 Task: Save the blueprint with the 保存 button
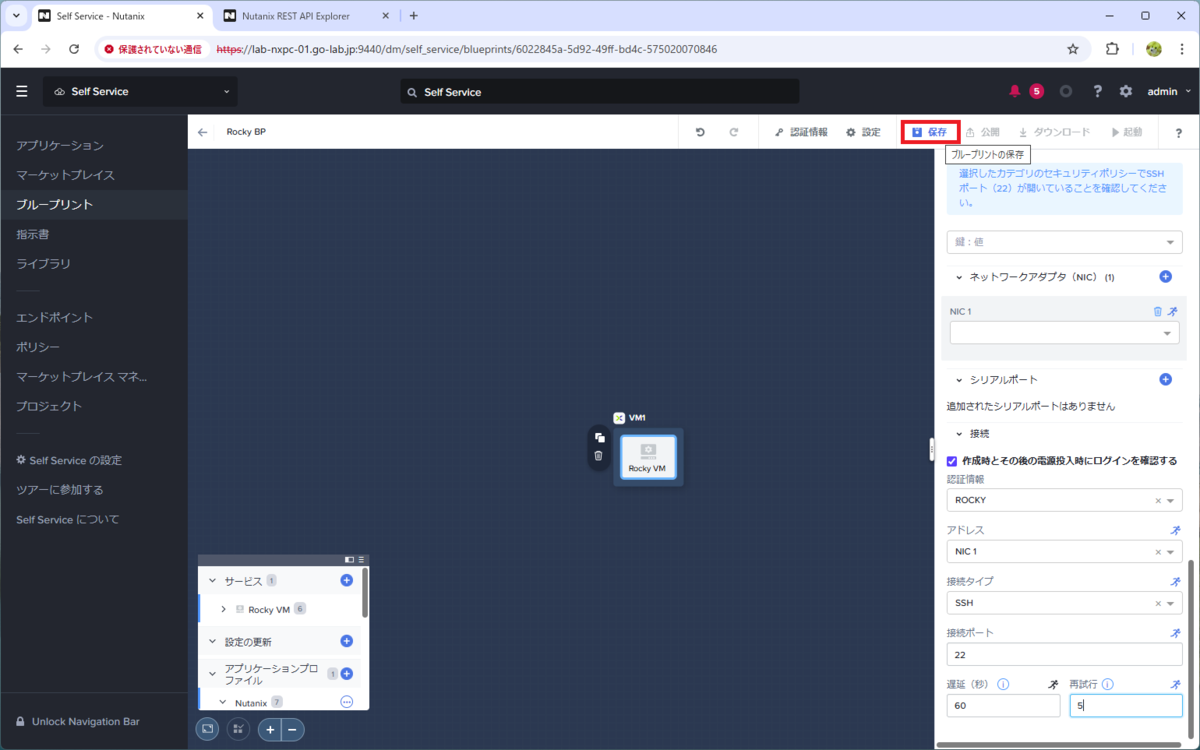[x=930, y=132]
